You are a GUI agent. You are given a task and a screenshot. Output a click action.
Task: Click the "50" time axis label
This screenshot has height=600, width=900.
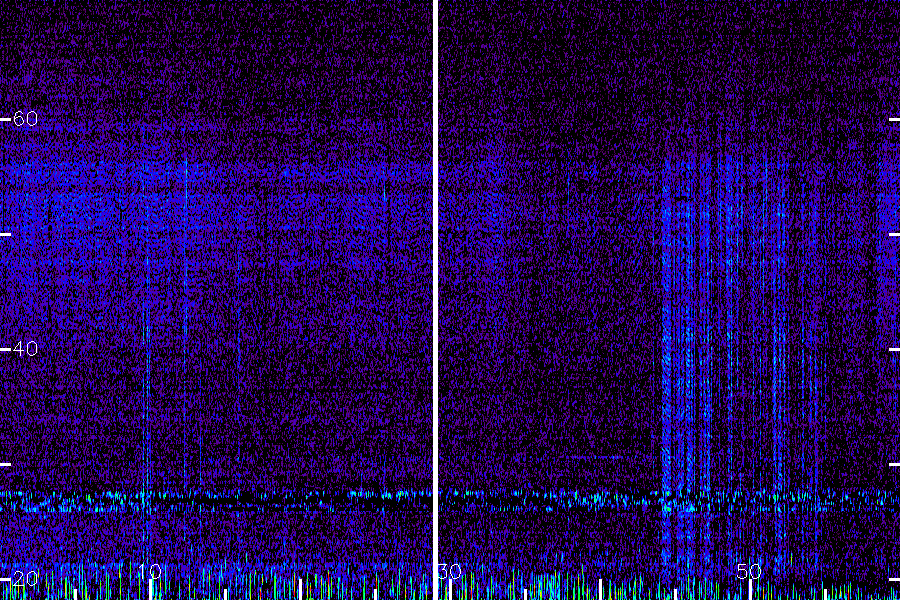point(749,571)
